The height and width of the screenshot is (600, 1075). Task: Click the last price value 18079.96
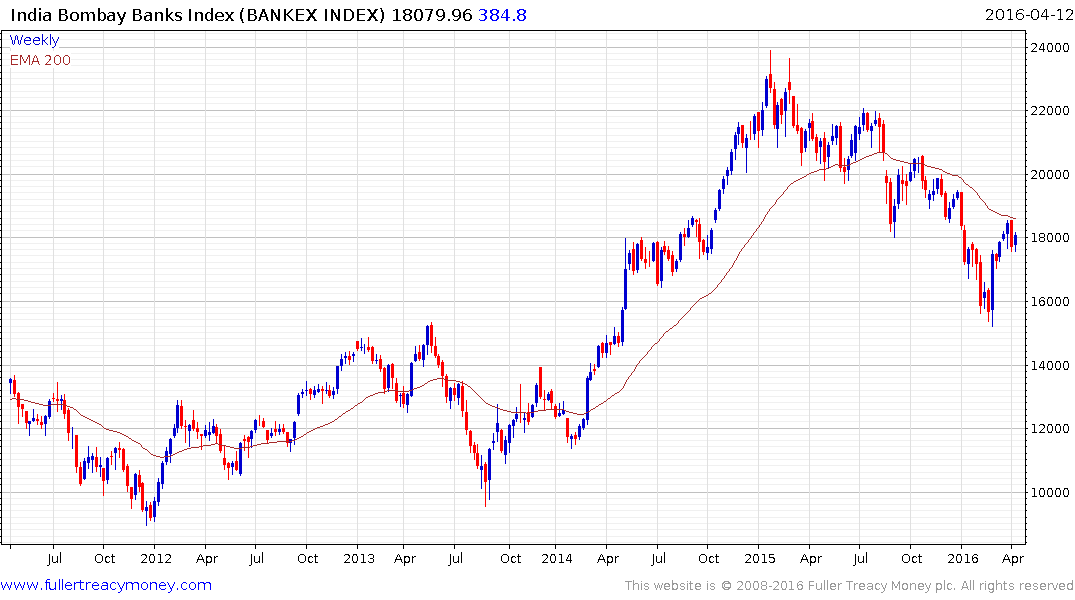click(x=432, y=15)
